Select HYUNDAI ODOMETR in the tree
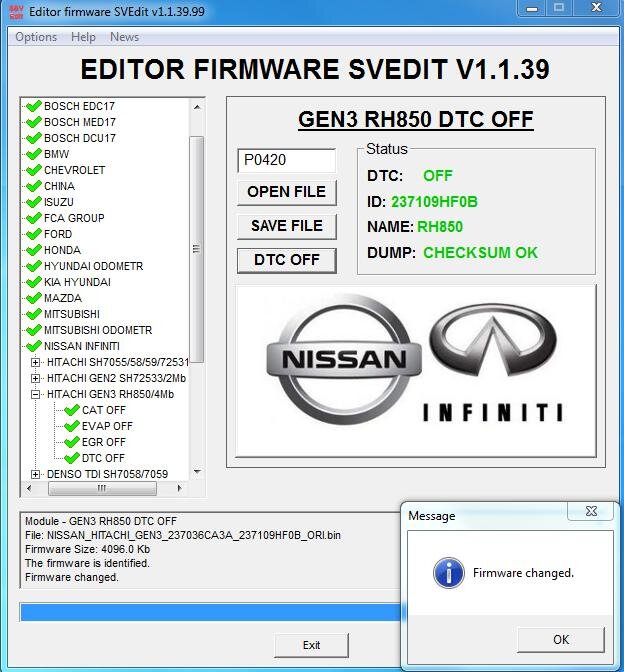Image resolution: width=624 pixels, height=672 pixels. pos(93,266)
